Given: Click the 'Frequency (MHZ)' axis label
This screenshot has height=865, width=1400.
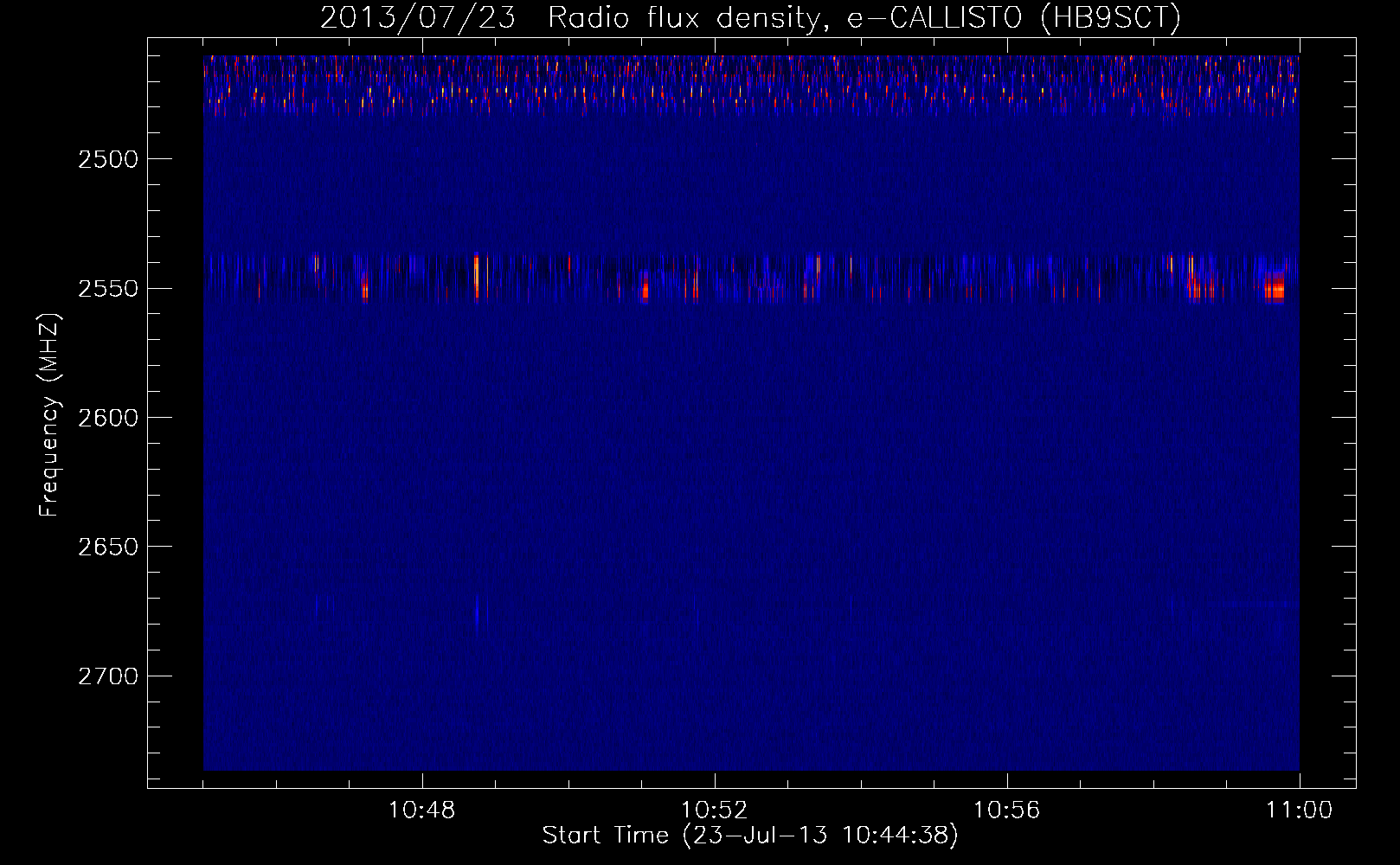Looking at the screenshot, I should (x=49, y=415).
